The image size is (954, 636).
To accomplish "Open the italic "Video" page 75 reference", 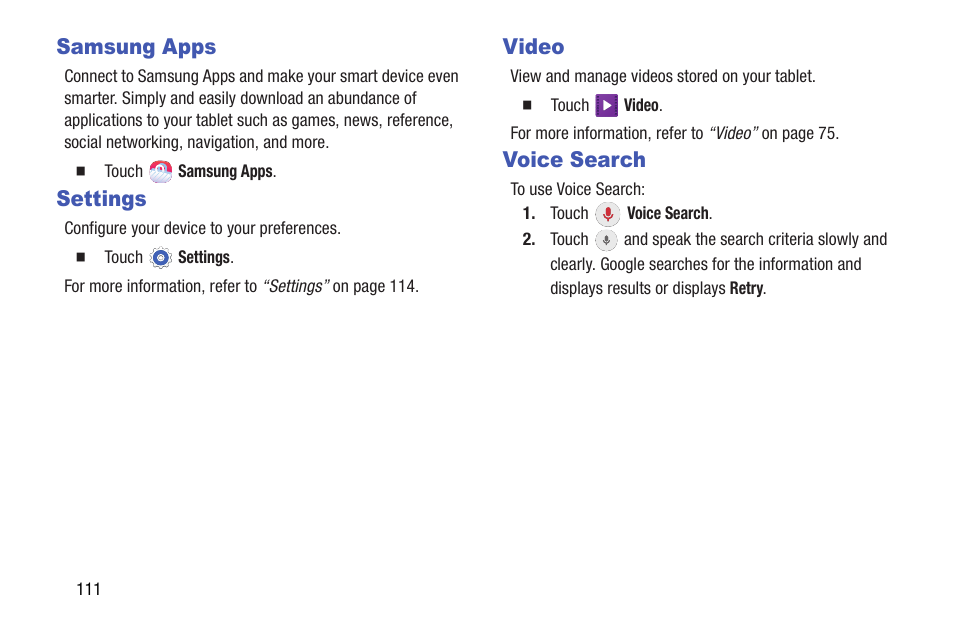I will [734, 133].
